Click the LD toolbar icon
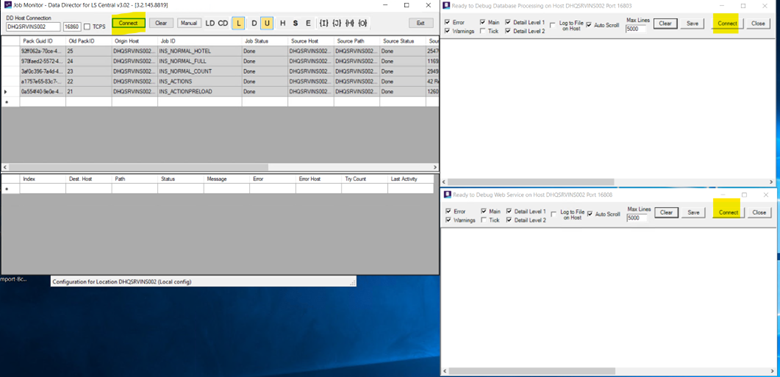Image resolution: width=780 pixels, height=377 pixels. [x=210, y=23]
